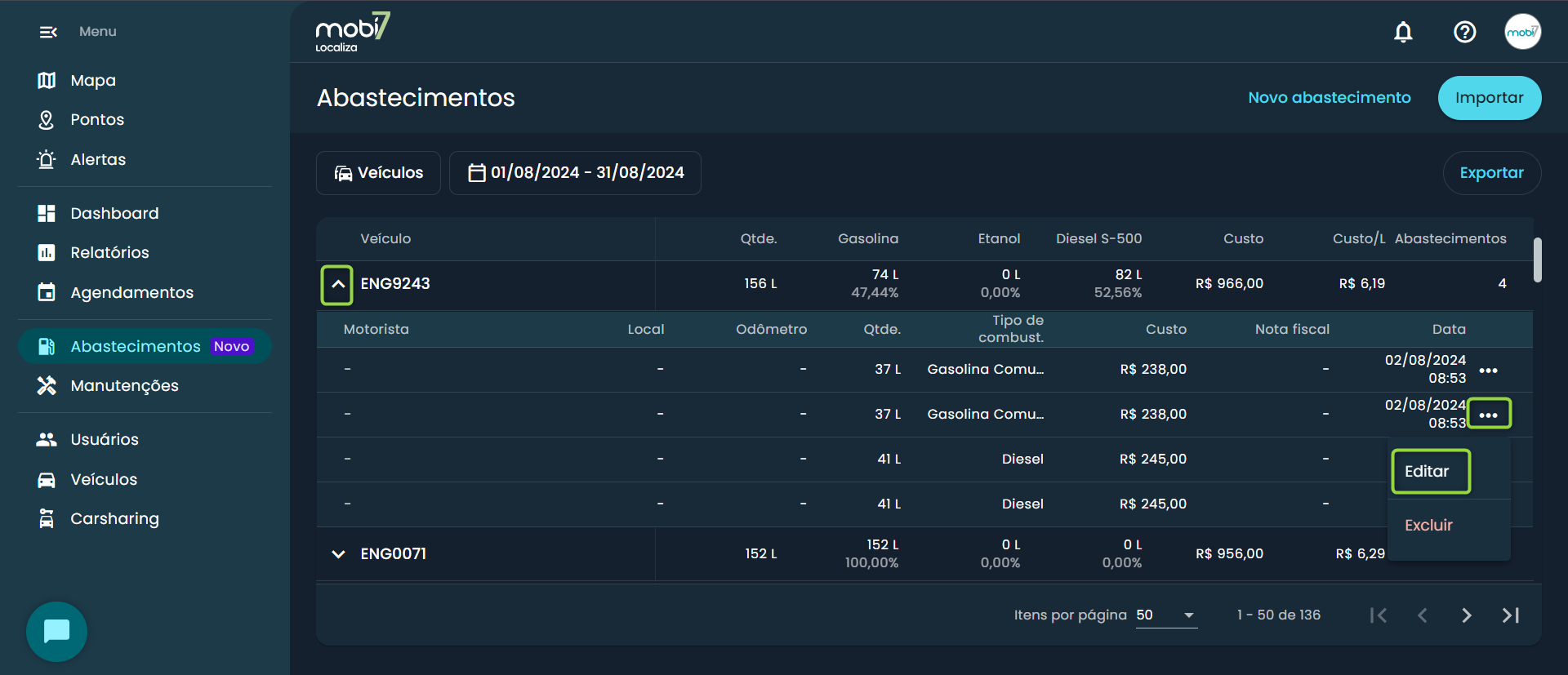Click the Abastecimentos fuel pump icon
The width and height of the screenshot is (1568, 675).
(47, 346)
